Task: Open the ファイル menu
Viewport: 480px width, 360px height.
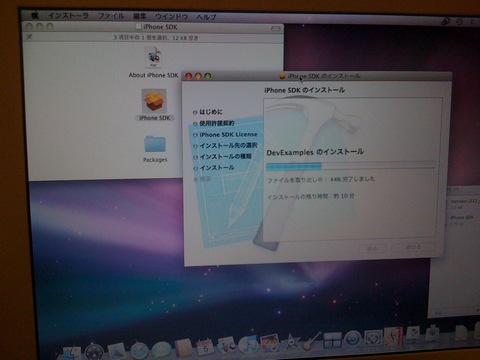Action: 111,16
